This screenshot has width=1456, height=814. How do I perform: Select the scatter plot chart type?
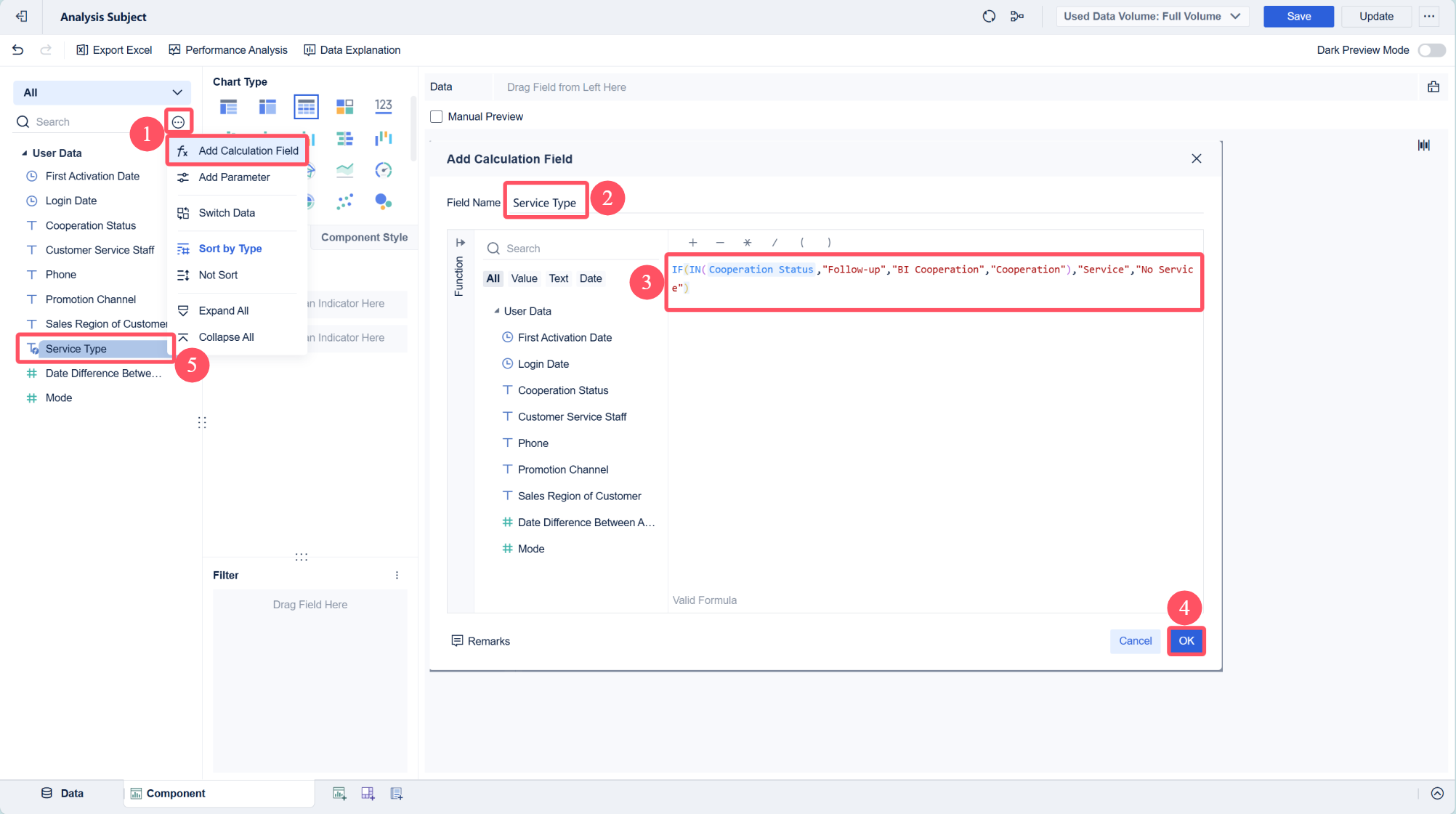[346, 203]
